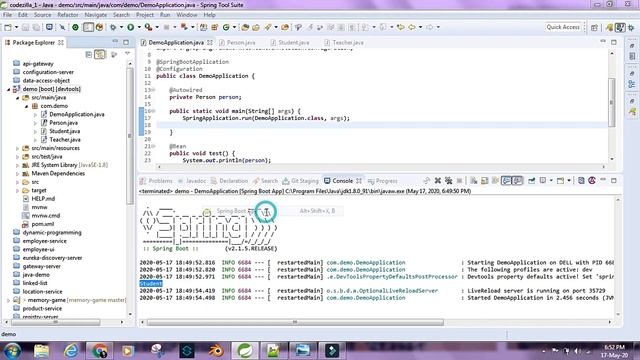640x360 pixels.
Task: Select pom.xml in the project tree
Action: click(42, 224)
